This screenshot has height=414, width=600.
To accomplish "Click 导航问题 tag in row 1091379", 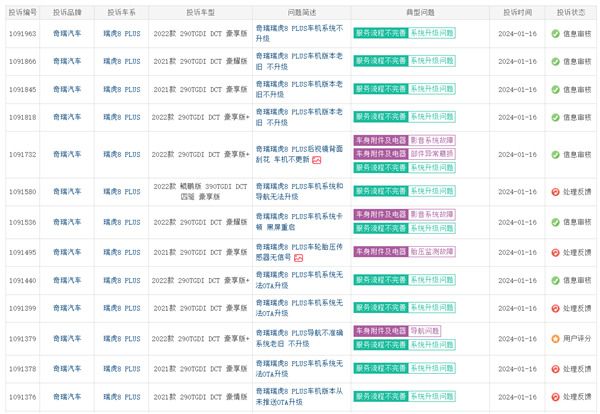I will 424,331.
